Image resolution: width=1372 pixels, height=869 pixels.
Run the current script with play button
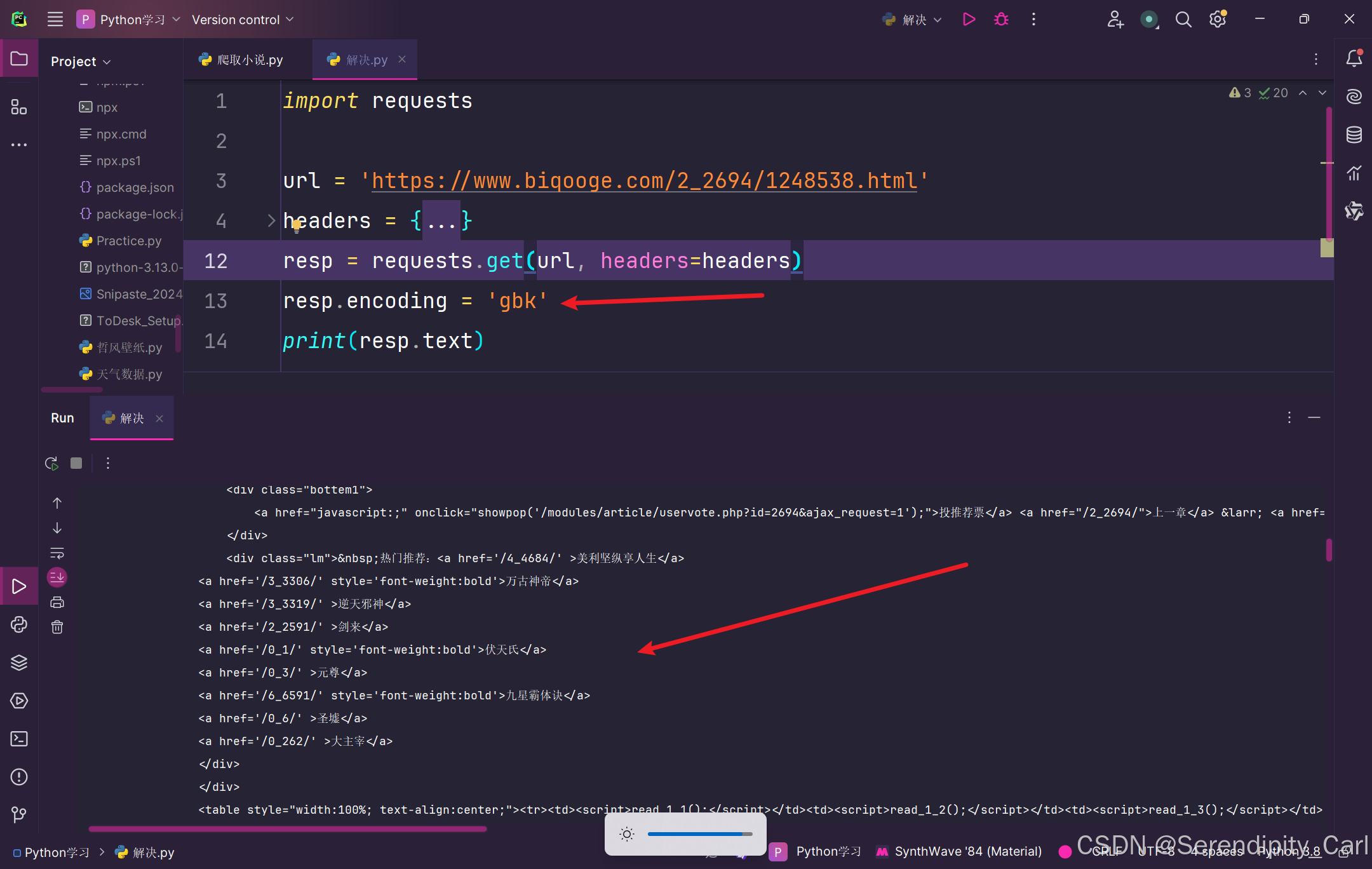(x=969, y=20)
